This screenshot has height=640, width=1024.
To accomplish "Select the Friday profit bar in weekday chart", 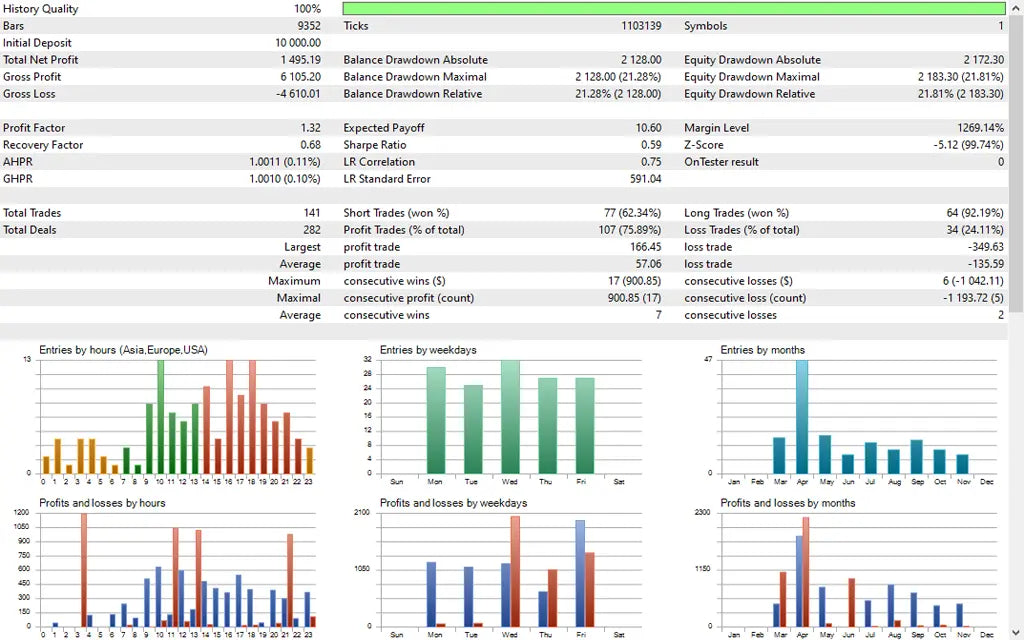I will (x=580, y=570).
